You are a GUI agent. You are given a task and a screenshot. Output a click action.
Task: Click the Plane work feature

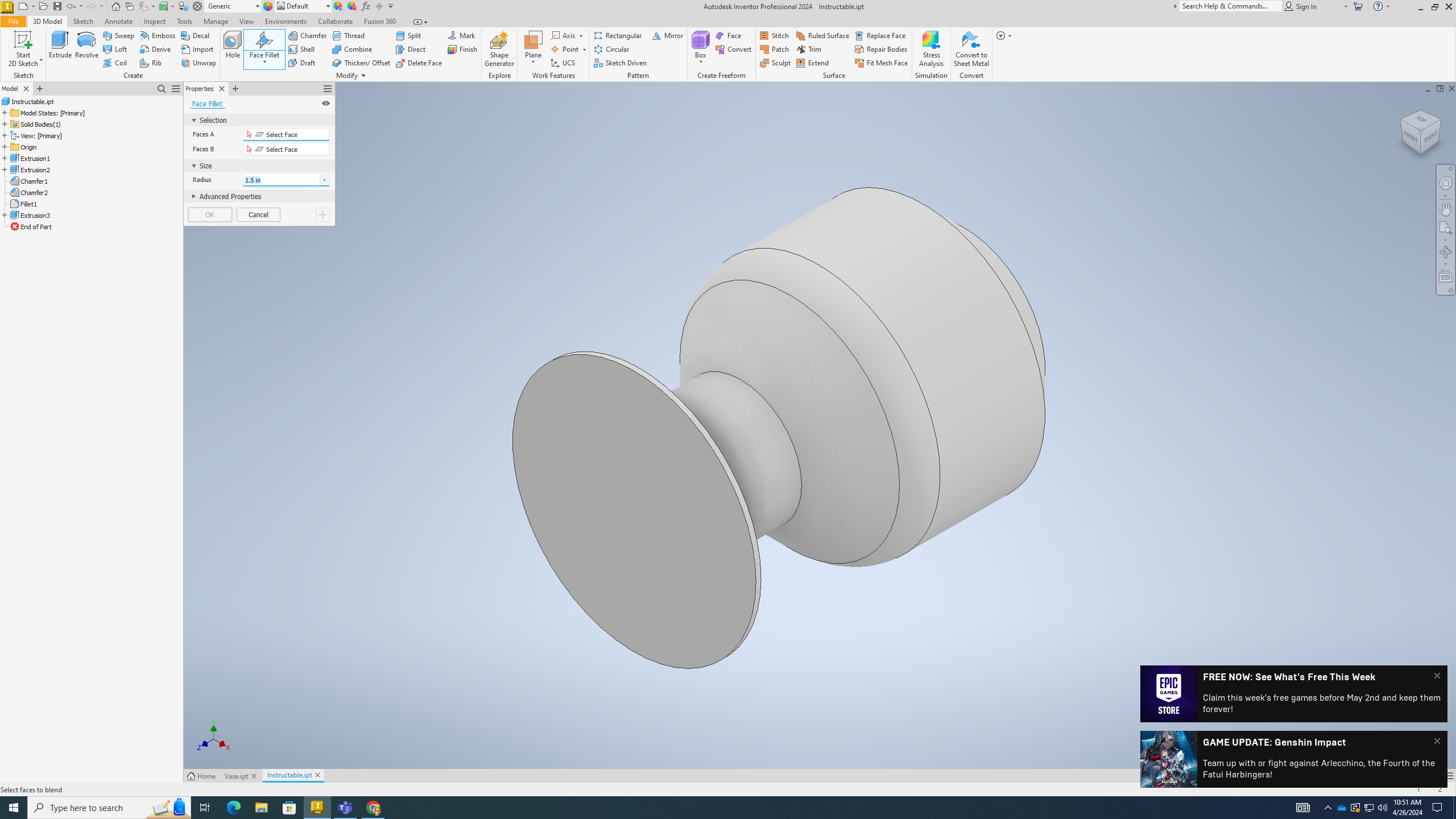[533, 45]
